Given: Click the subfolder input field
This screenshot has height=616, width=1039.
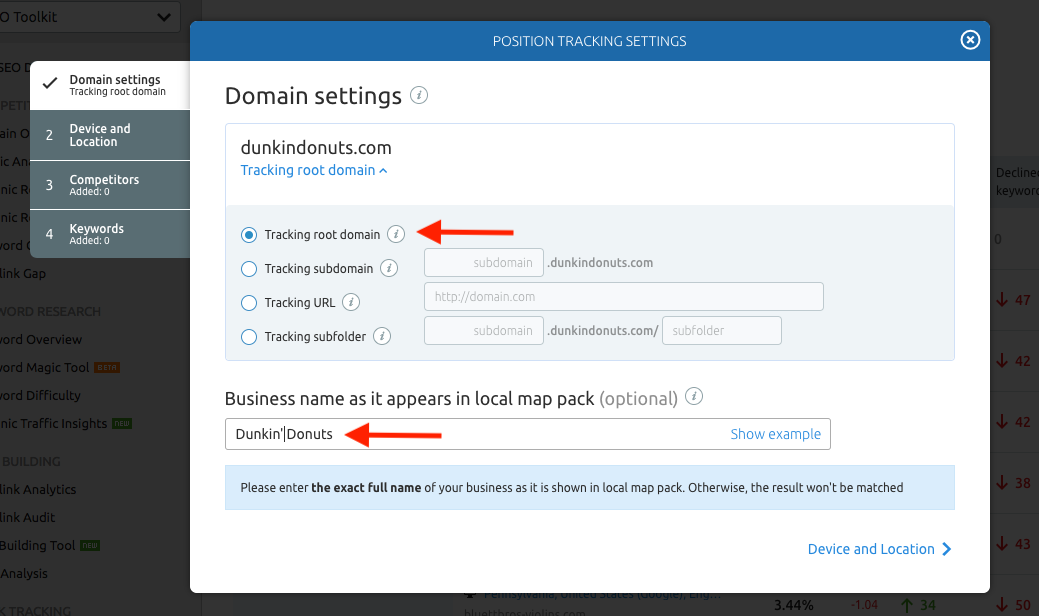Looking at the screenshot, I should pos(722,331).
